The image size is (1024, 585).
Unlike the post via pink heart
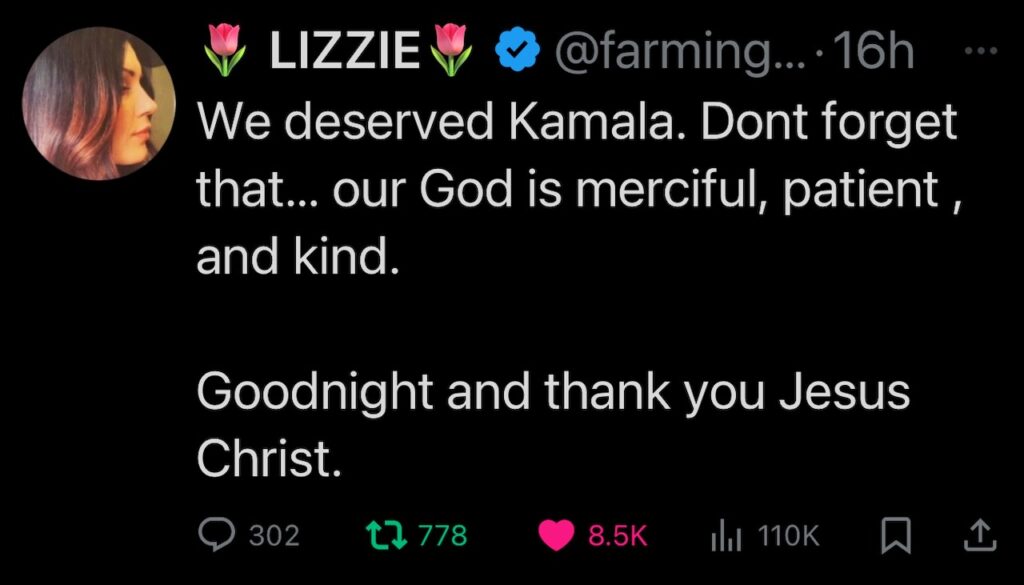tap(557, 536)
